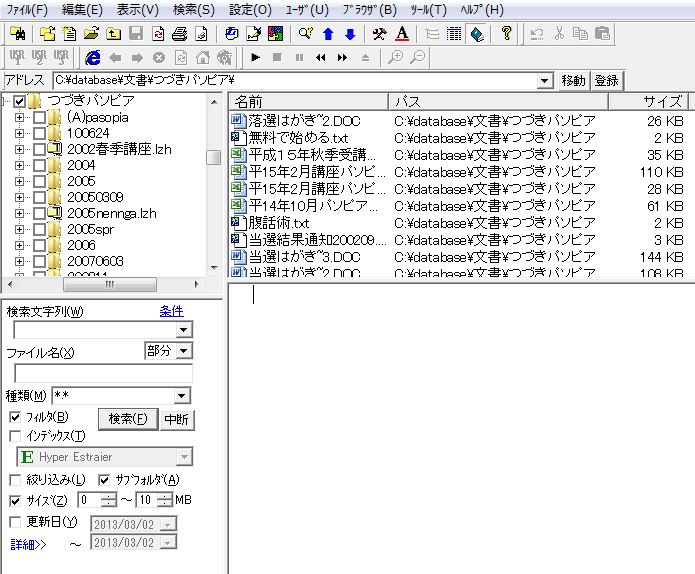Enable the 更新日(Y) date checkbox
Viewport: 695px width, 574px height.
pos(15,522)
